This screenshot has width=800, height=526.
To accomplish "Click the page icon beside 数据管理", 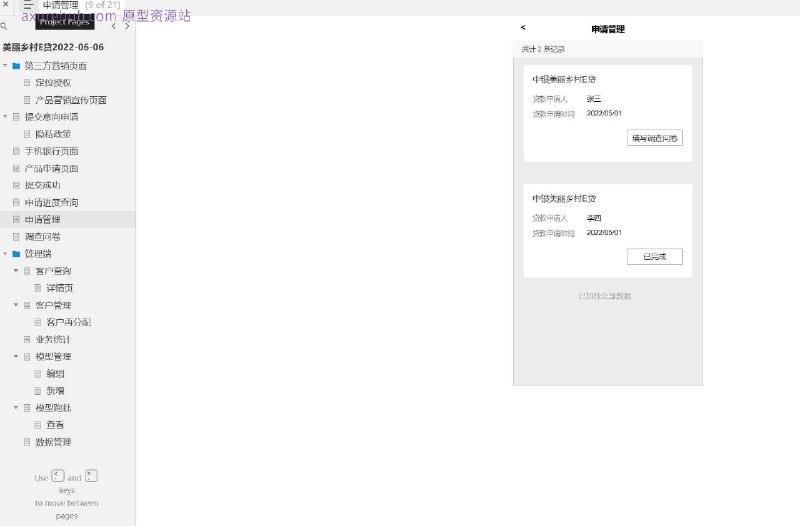I will click(x=27, y=442).
